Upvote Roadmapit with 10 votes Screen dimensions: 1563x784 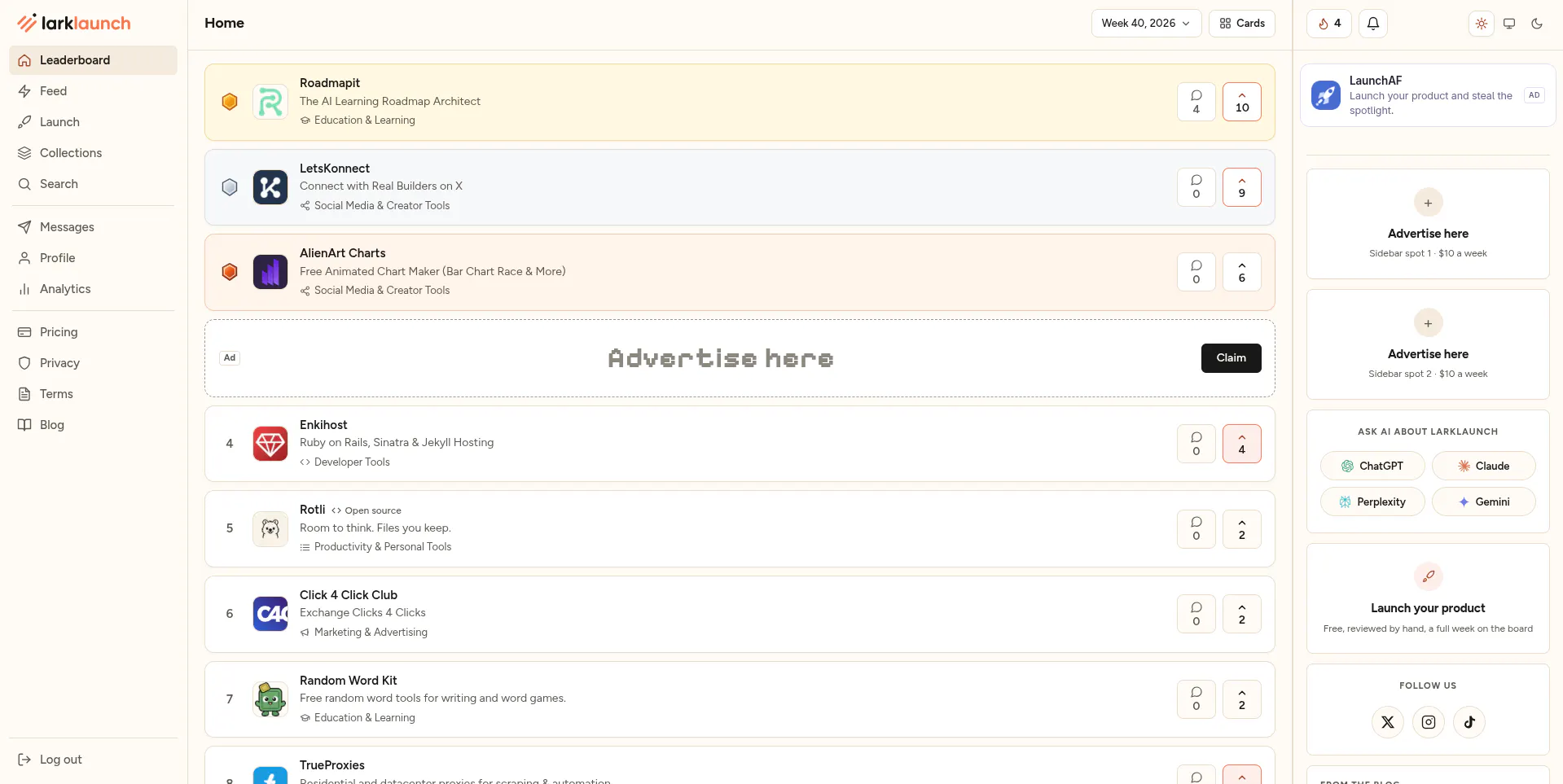pos(1241,102)
